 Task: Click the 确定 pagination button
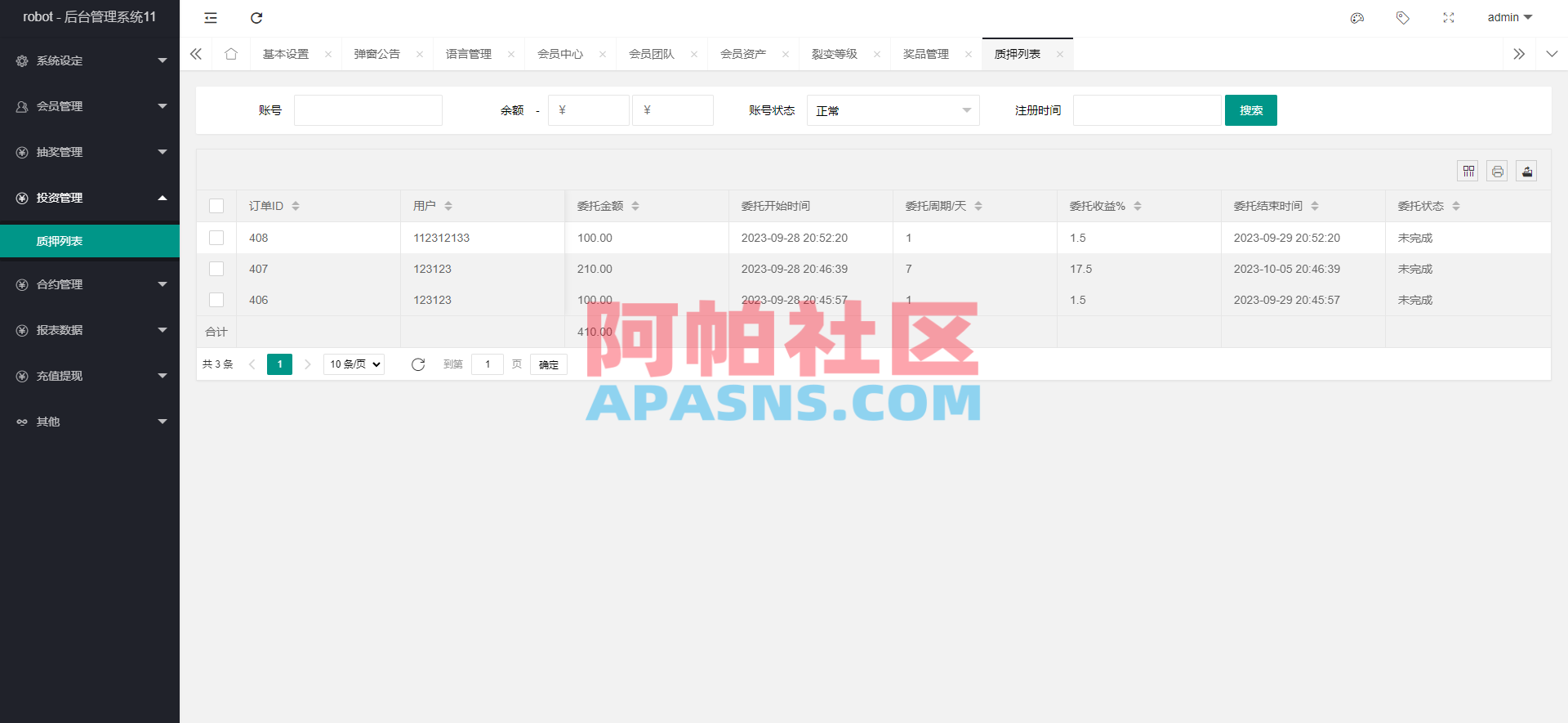(549, 364)
